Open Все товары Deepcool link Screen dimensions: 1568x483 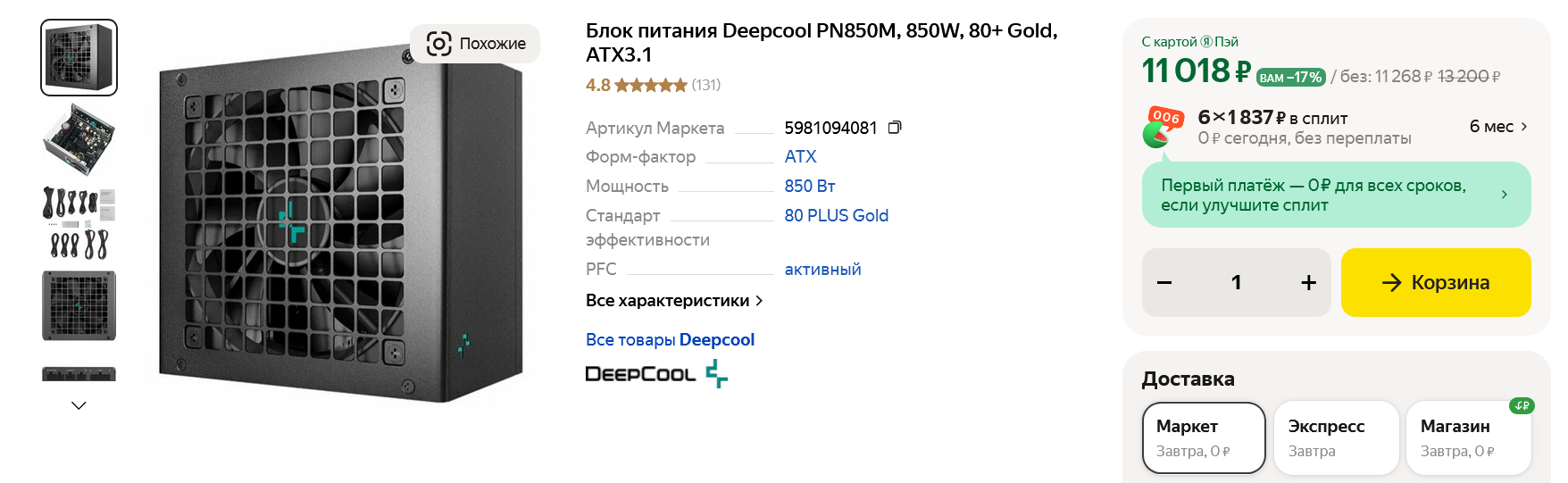(670, 340)
